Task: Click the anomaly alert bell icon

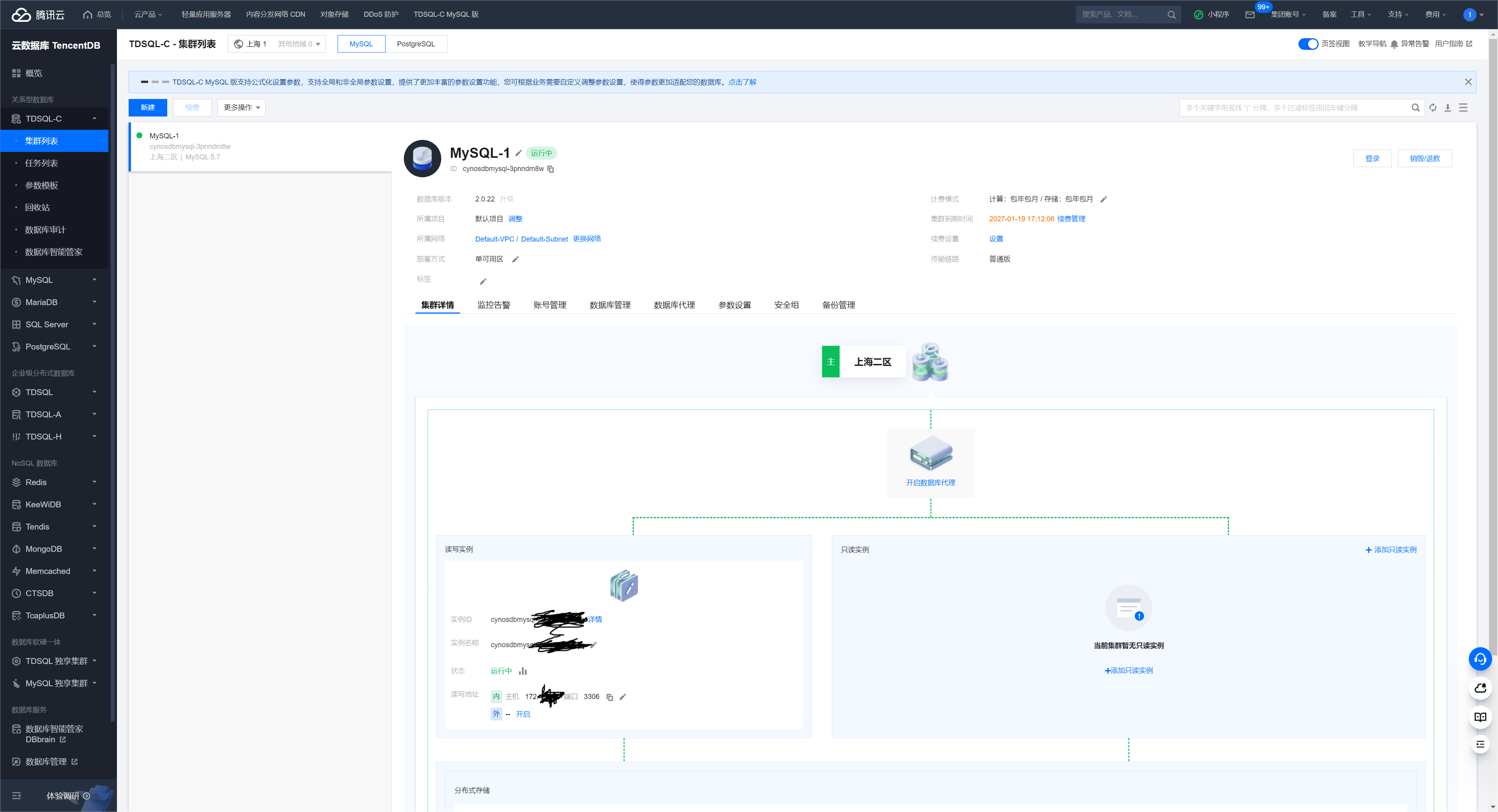Action: tap(1394, 44)
